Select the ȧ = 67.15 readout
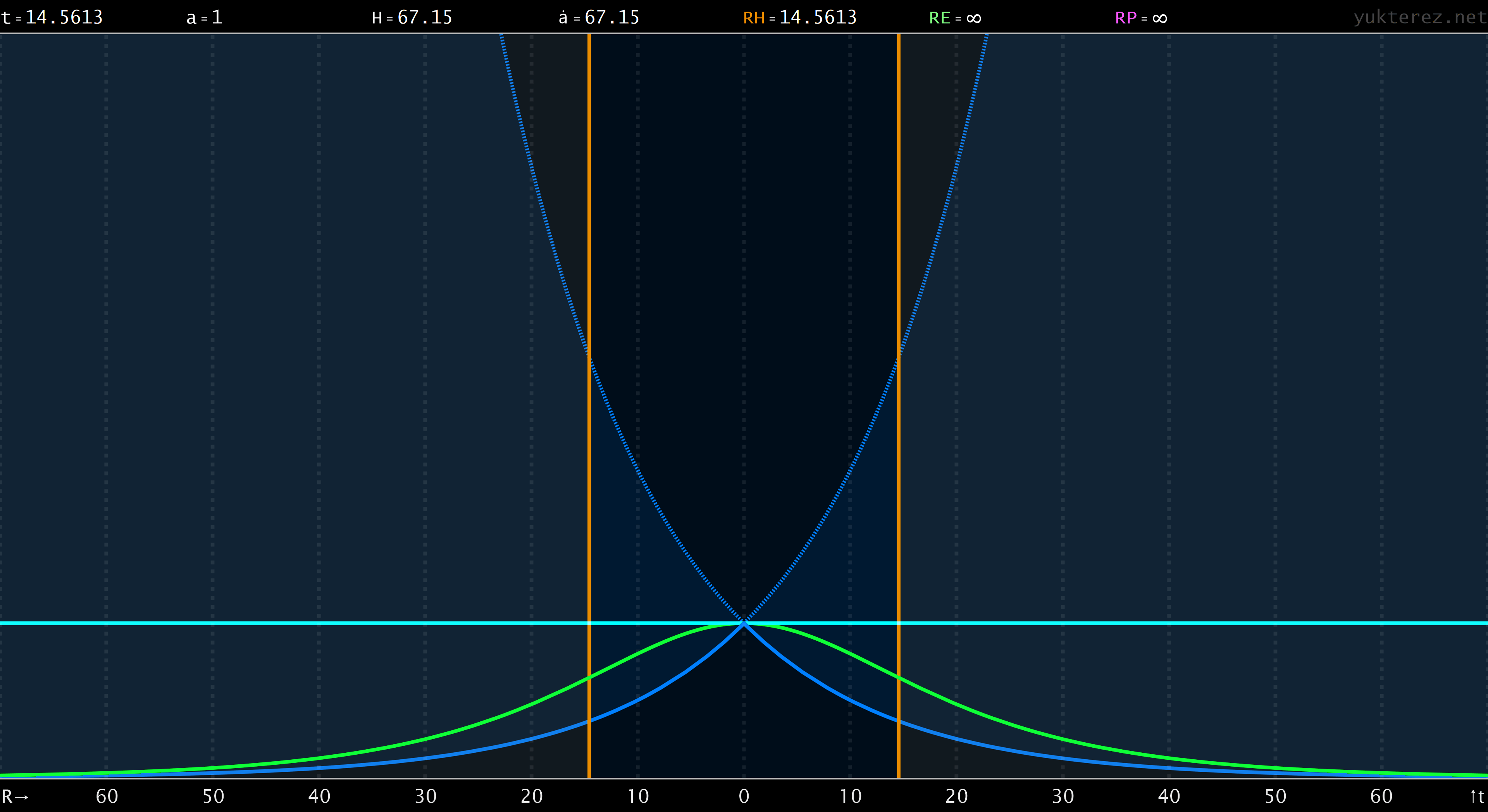The image size is (1488, 812). (599, 17)
